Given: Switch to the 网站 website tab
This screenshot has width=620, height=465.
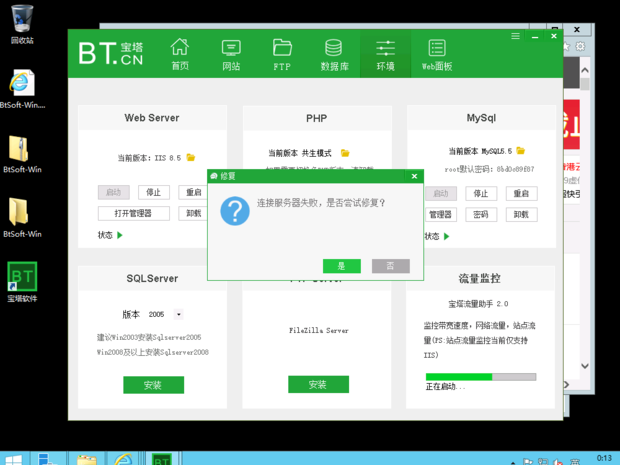Looking at the screenshot, I should pyautogui.click(x=231, y=54).
